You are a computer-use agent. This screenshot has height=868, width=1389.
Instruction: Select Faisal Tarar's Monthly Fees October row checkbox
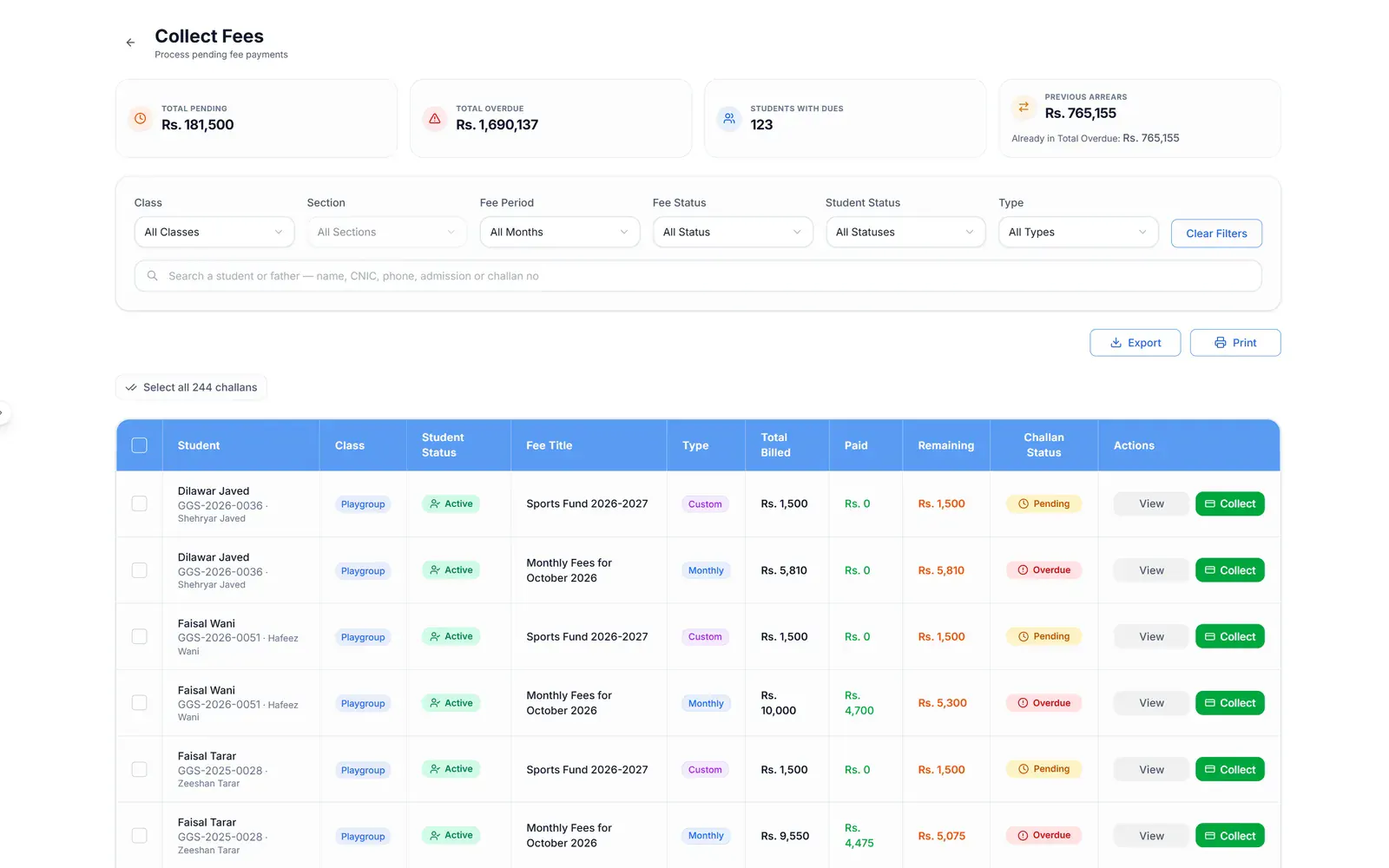139,836
